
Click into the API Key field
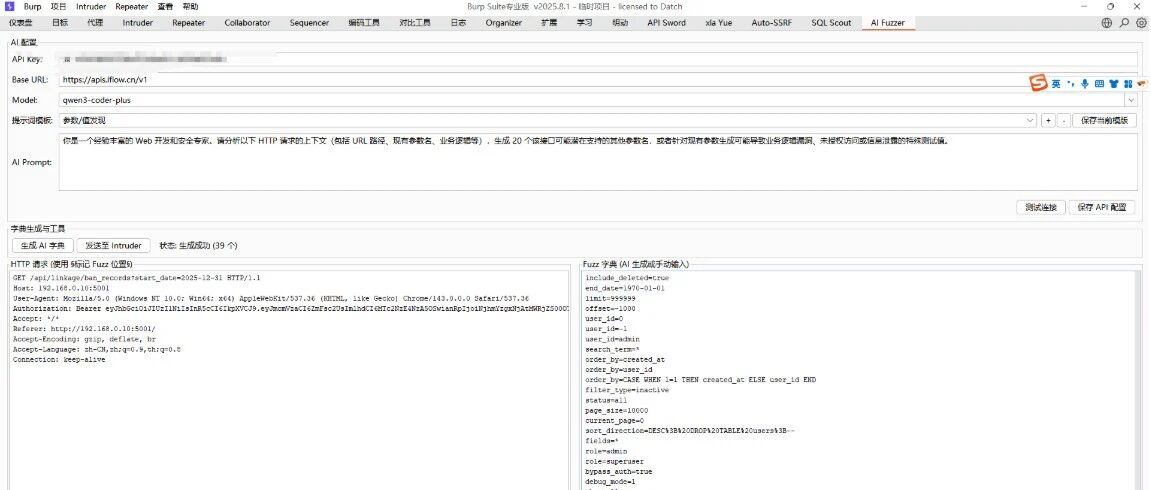coord(598,59)
